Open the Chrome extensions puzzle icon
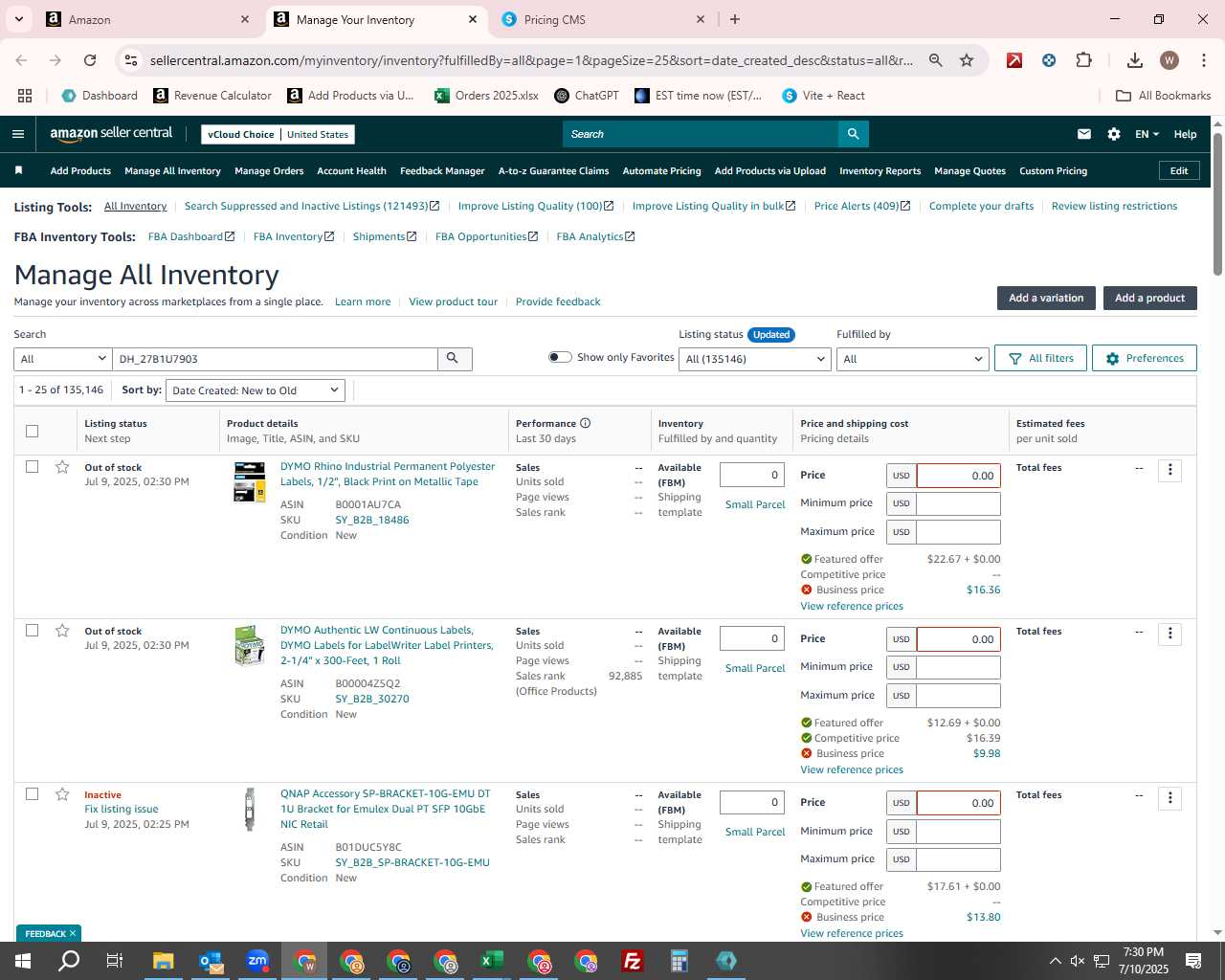Image resolution: width=1225 pixels, height=980 pixels. [1083, 60]
